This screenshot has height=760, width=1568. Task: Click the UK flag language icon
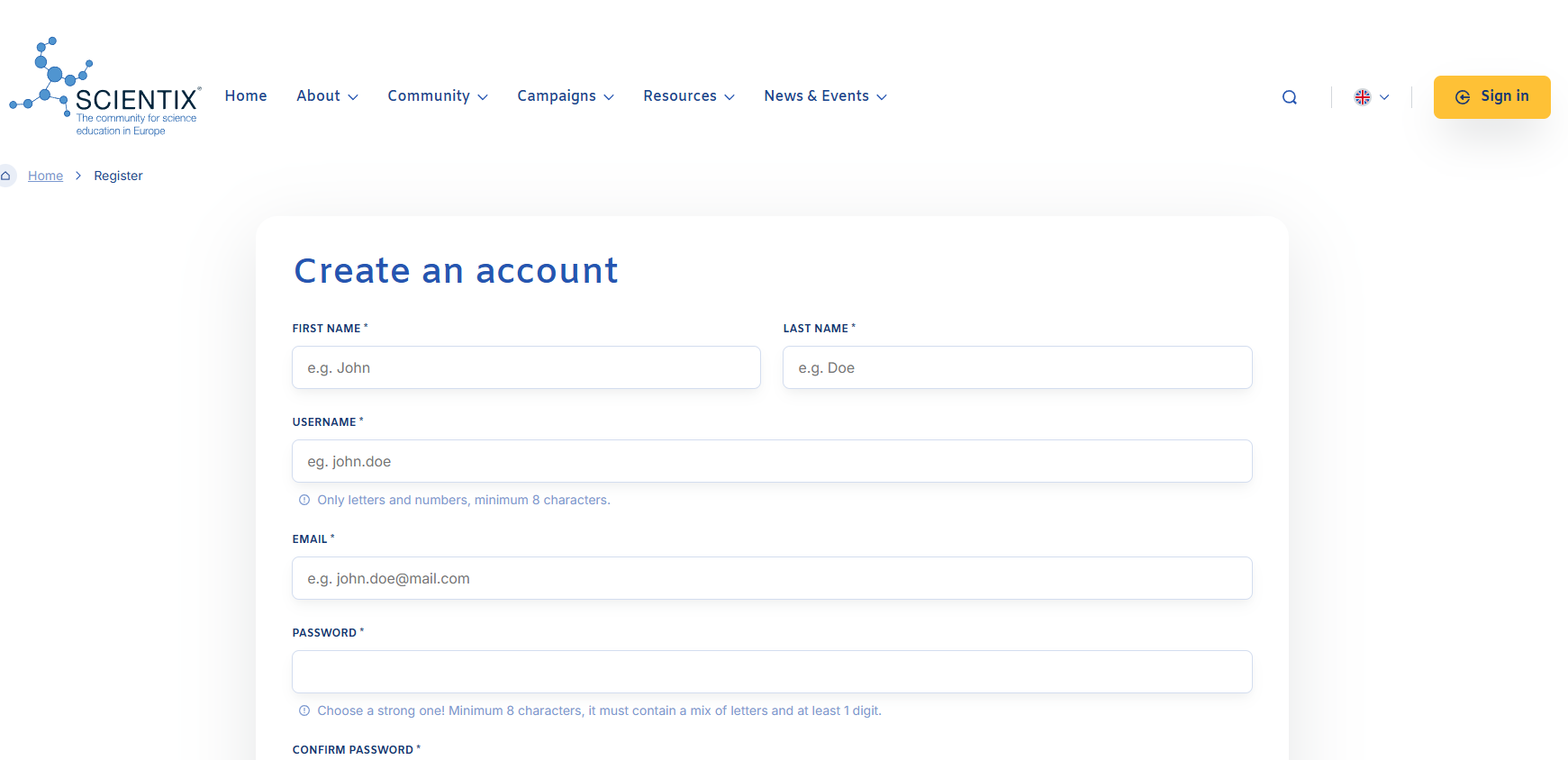click(x=1362, y=97)
